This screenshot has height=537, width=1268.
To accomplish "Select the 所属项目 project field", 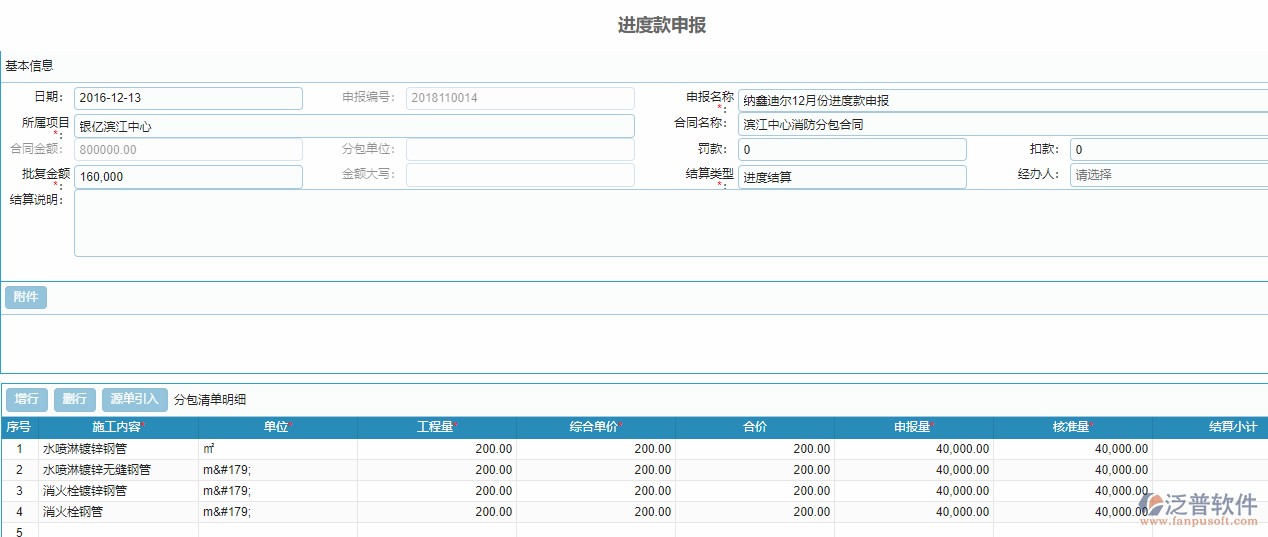I will tap(354, 126).
